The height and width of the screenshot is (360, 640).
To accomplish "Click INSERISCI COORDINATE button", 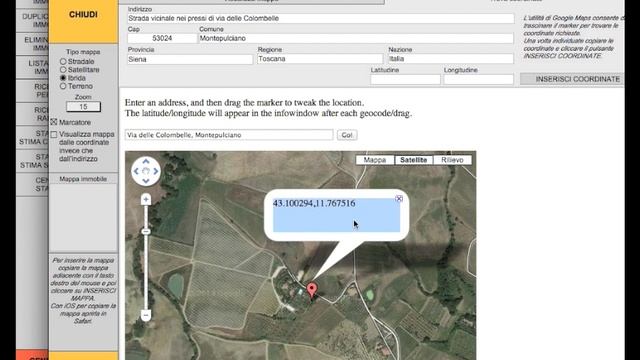I will tap(572, 79).
